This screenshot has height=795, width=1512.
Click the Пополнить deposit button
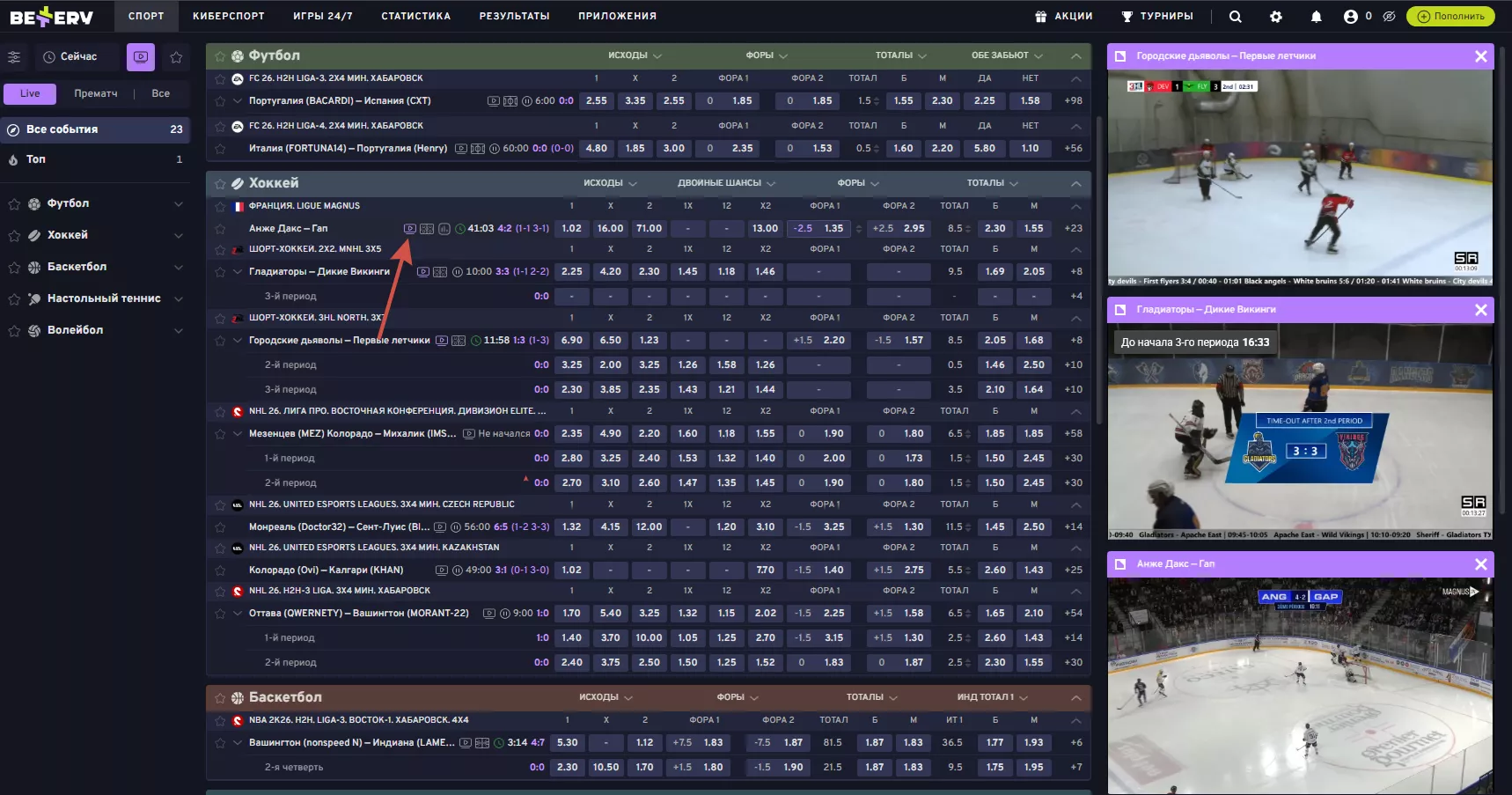pyautogui.click(x=1450, y=17)
